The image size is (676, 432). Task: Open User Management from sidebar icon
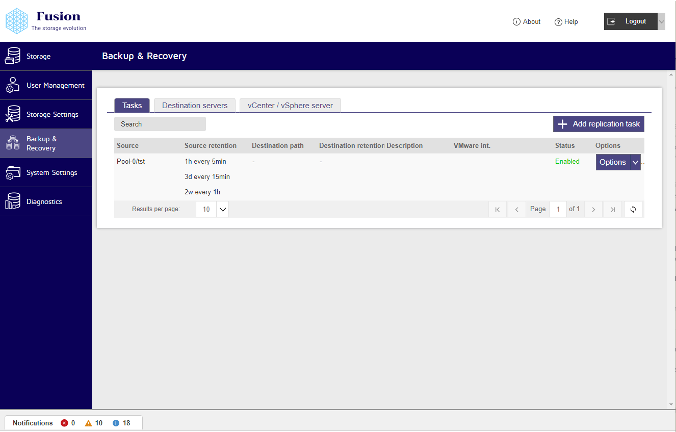(13, 85)
